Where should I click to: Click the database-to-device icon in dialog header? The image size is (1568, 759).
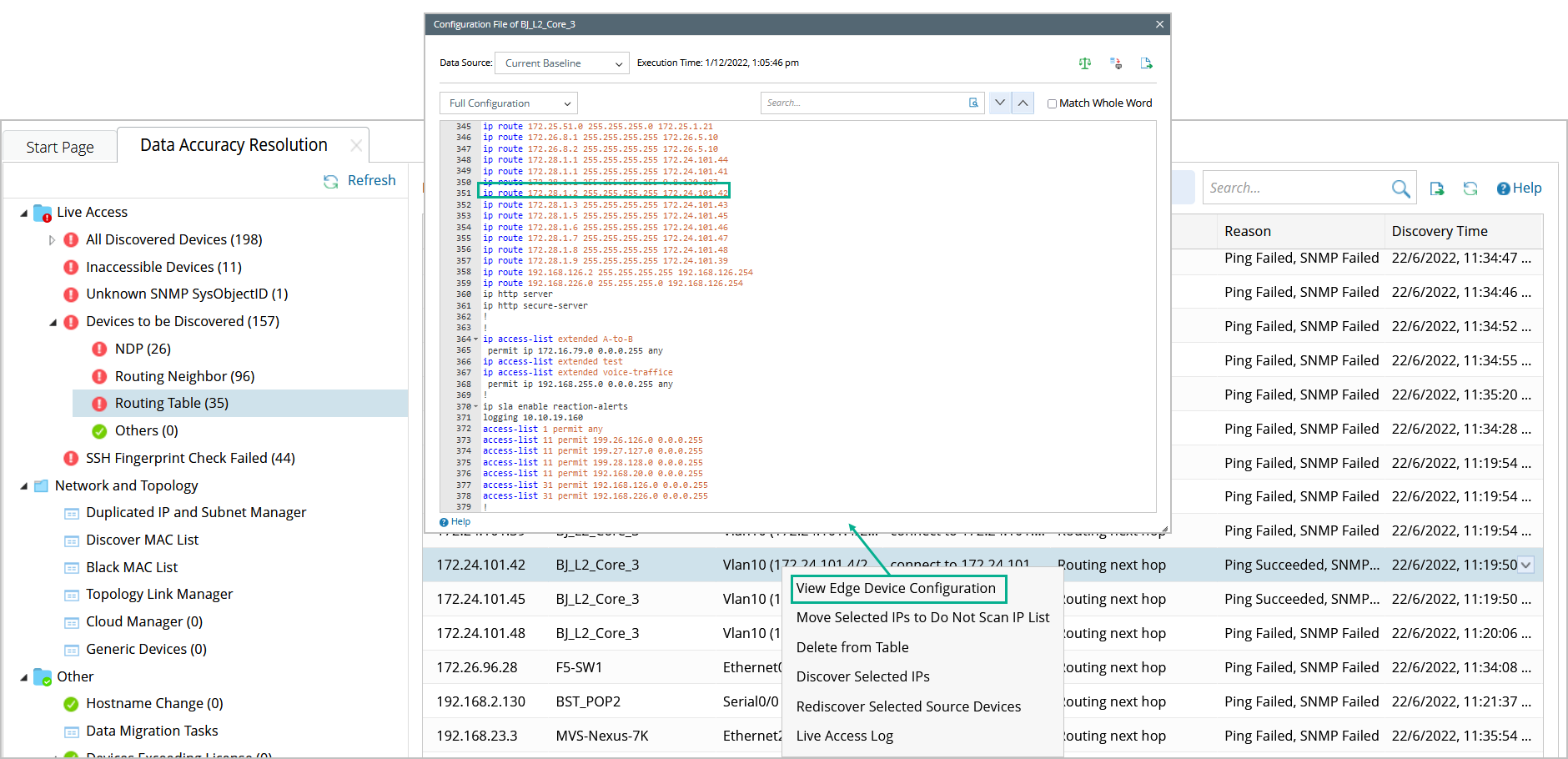[1115, 63]
